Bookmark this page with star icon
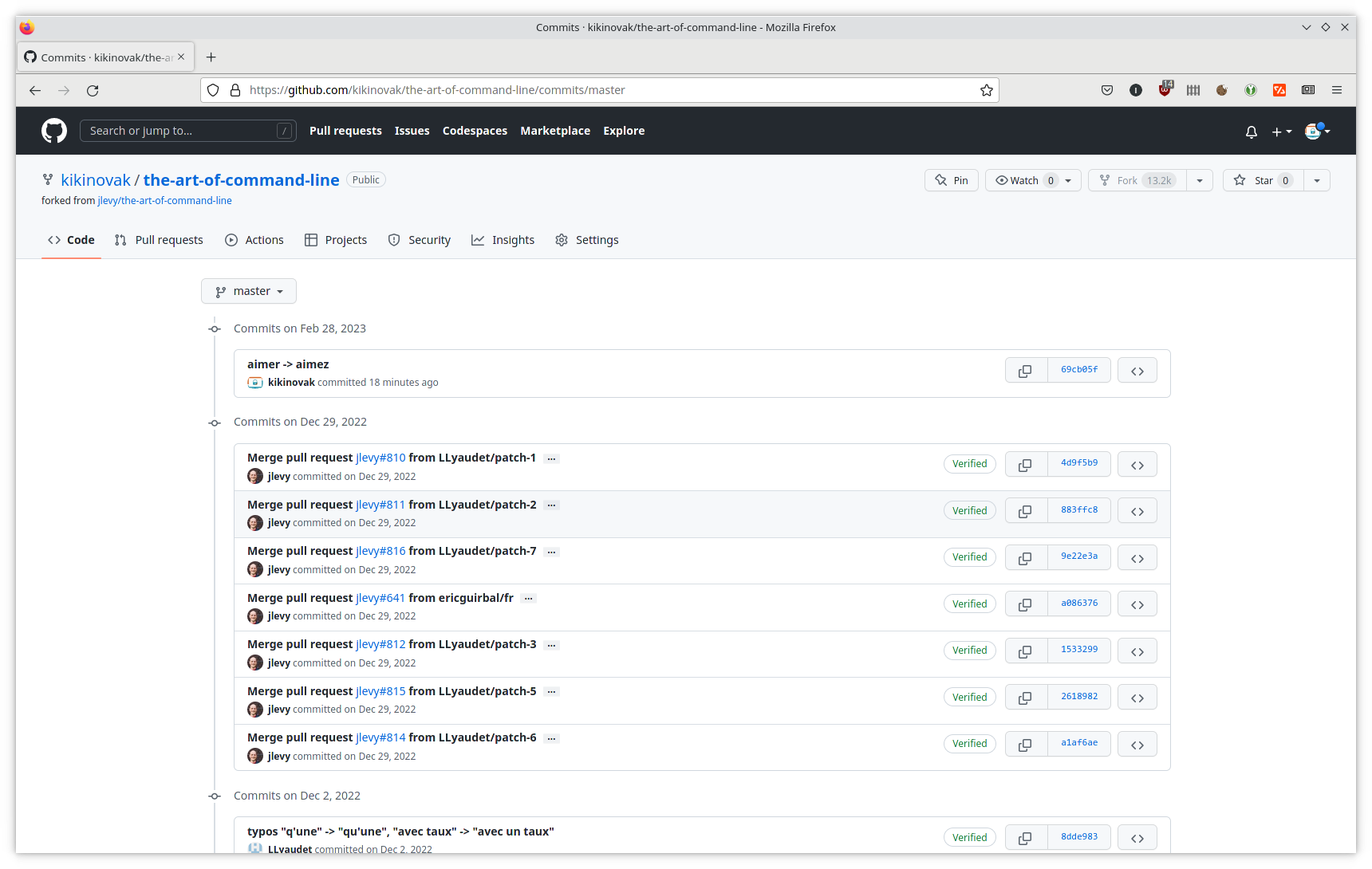The height and width of the screenshot is (869, 1372). pyautogui.click(x=986, y=90)
